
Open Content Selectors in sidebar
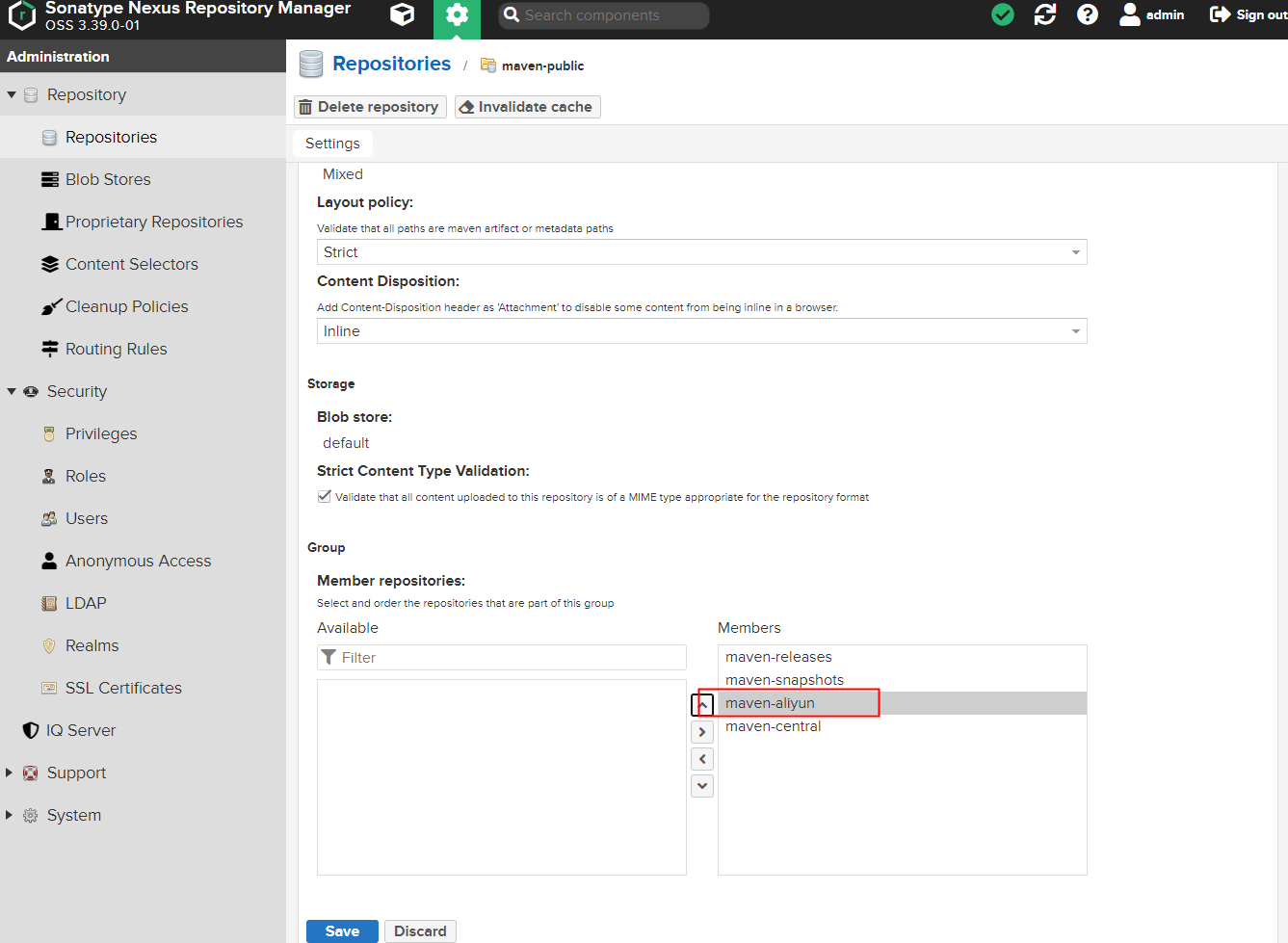(143, 264)
